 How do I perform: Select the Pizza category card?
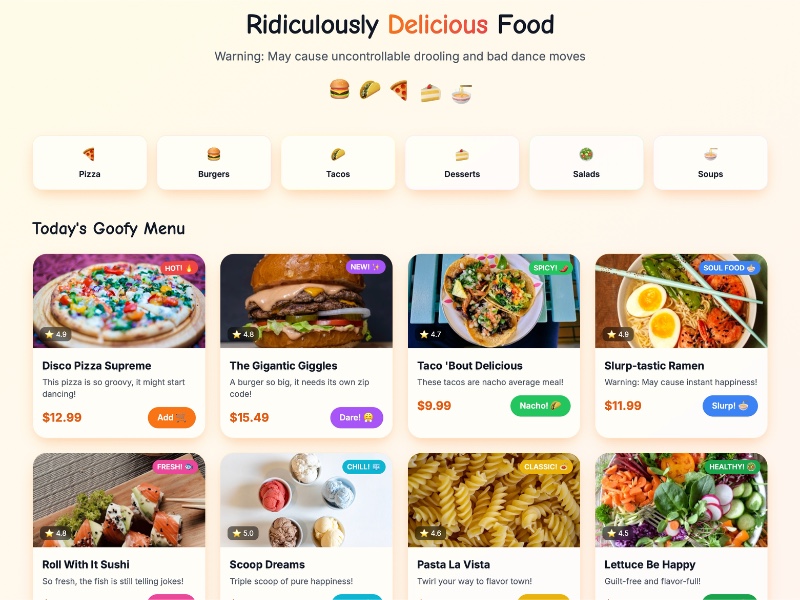click(90, 163)
